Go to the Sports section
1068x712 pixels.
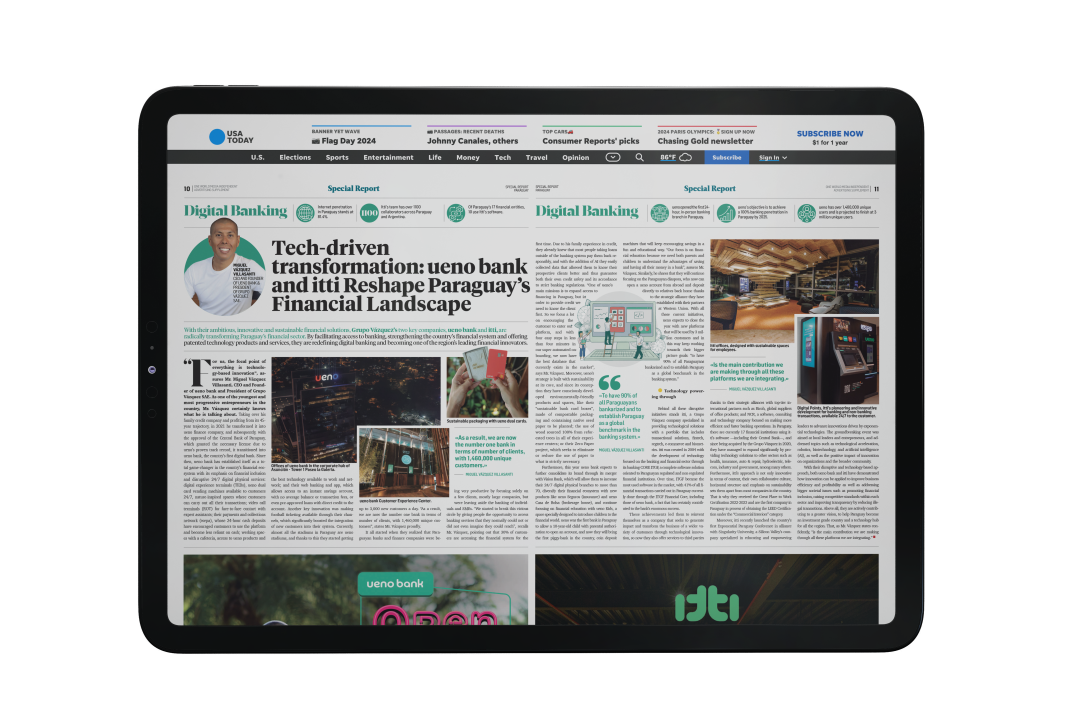[x=337, y=157]
